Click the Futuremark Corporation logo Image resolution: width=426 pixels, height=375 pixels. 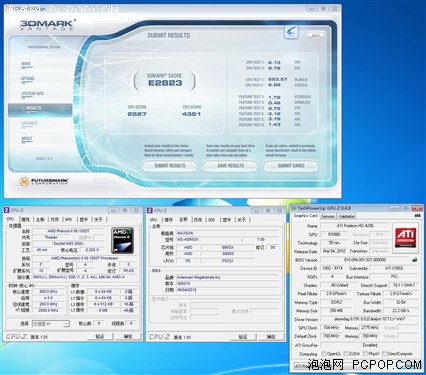[44, 181]
